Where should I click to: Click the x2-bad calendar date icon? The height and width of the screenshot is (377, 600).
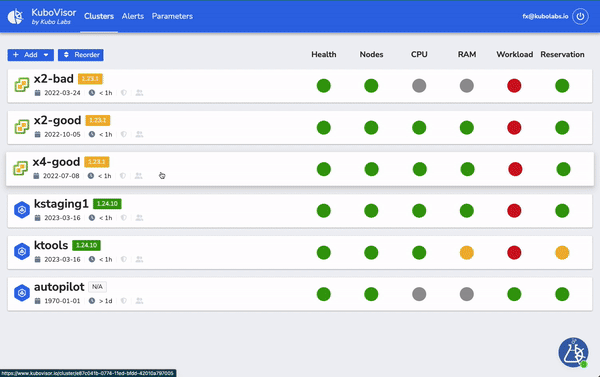pos(38,93)
